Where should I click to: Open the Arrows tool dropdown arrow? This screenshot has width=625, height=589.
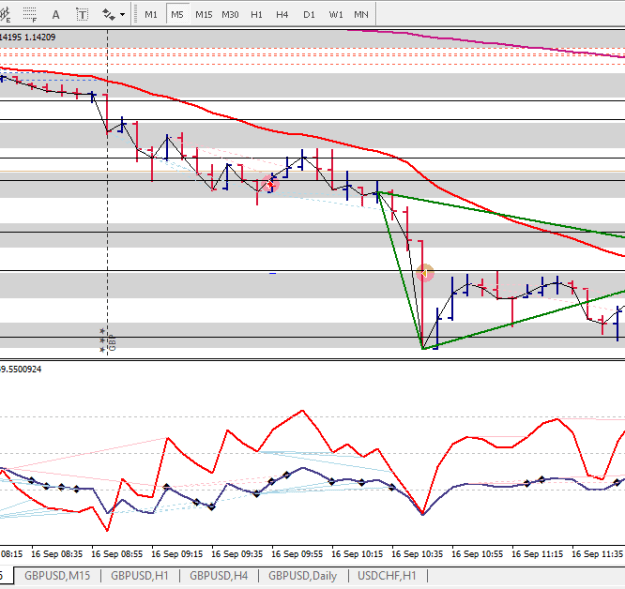coord(122,15)
